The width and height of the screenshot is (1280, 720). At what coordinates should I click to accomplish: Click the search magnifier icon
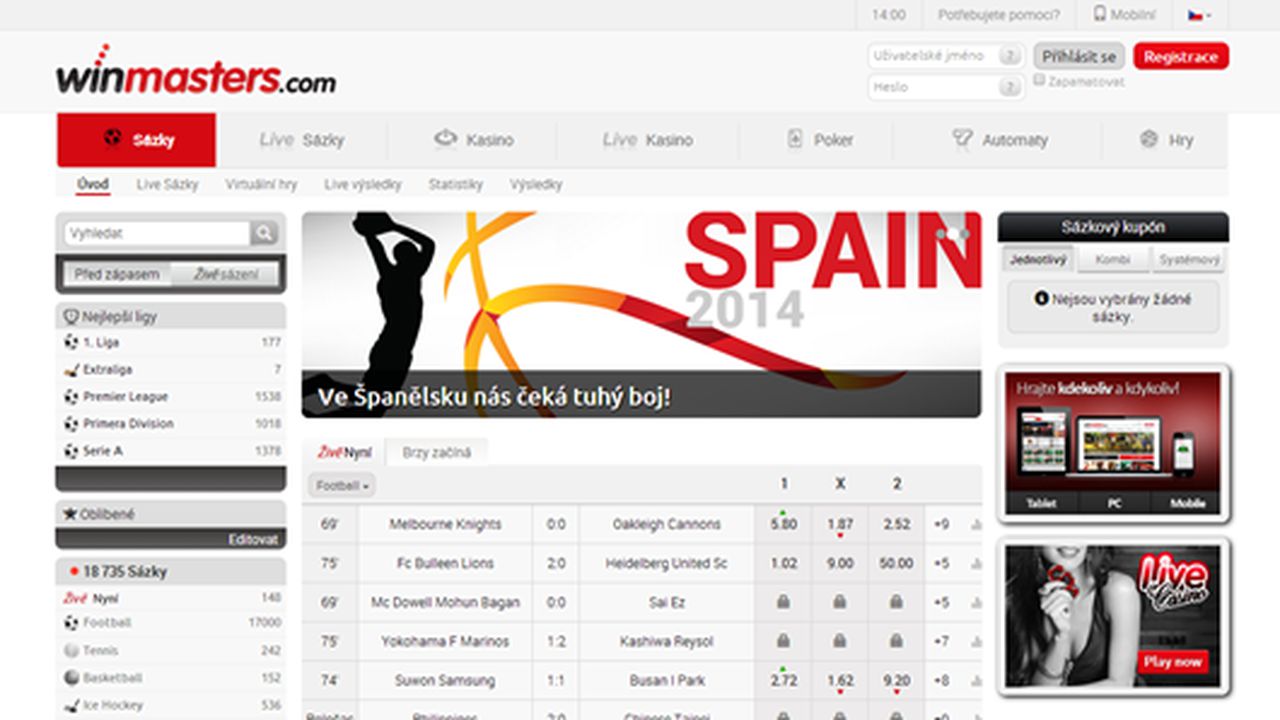pyautogui.click(x=264, y=233)
